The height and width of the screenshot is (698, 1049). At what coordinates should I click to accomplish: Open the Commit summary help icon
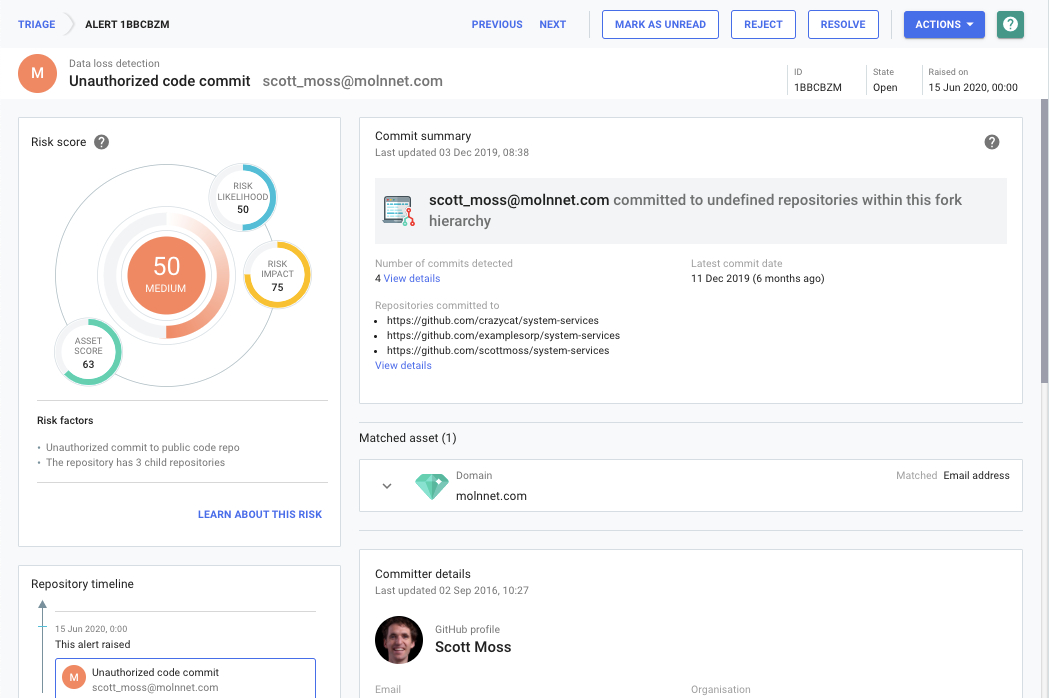[x=991, y=142]
